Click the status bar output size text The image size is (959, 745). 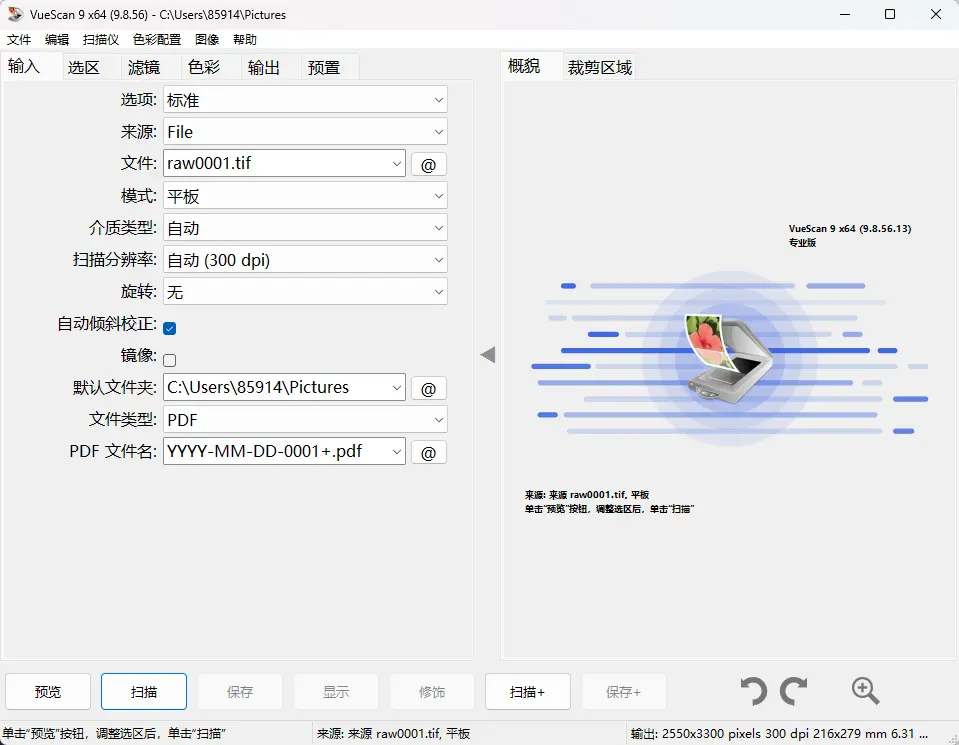pos(779,733)
